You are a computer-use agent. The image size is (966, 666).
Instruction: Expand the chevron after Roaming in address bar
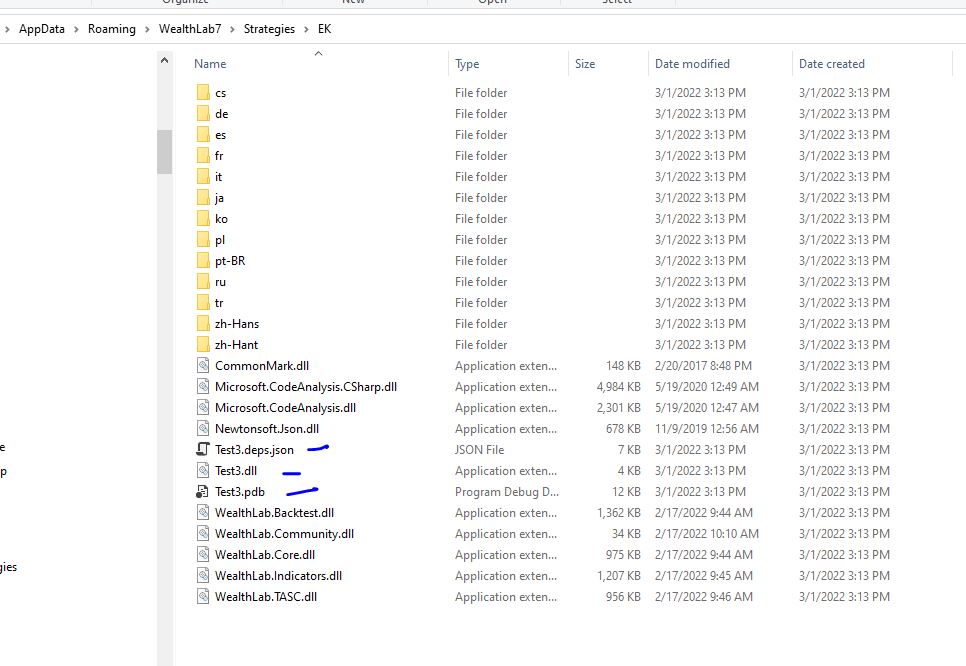pos(147,29)
